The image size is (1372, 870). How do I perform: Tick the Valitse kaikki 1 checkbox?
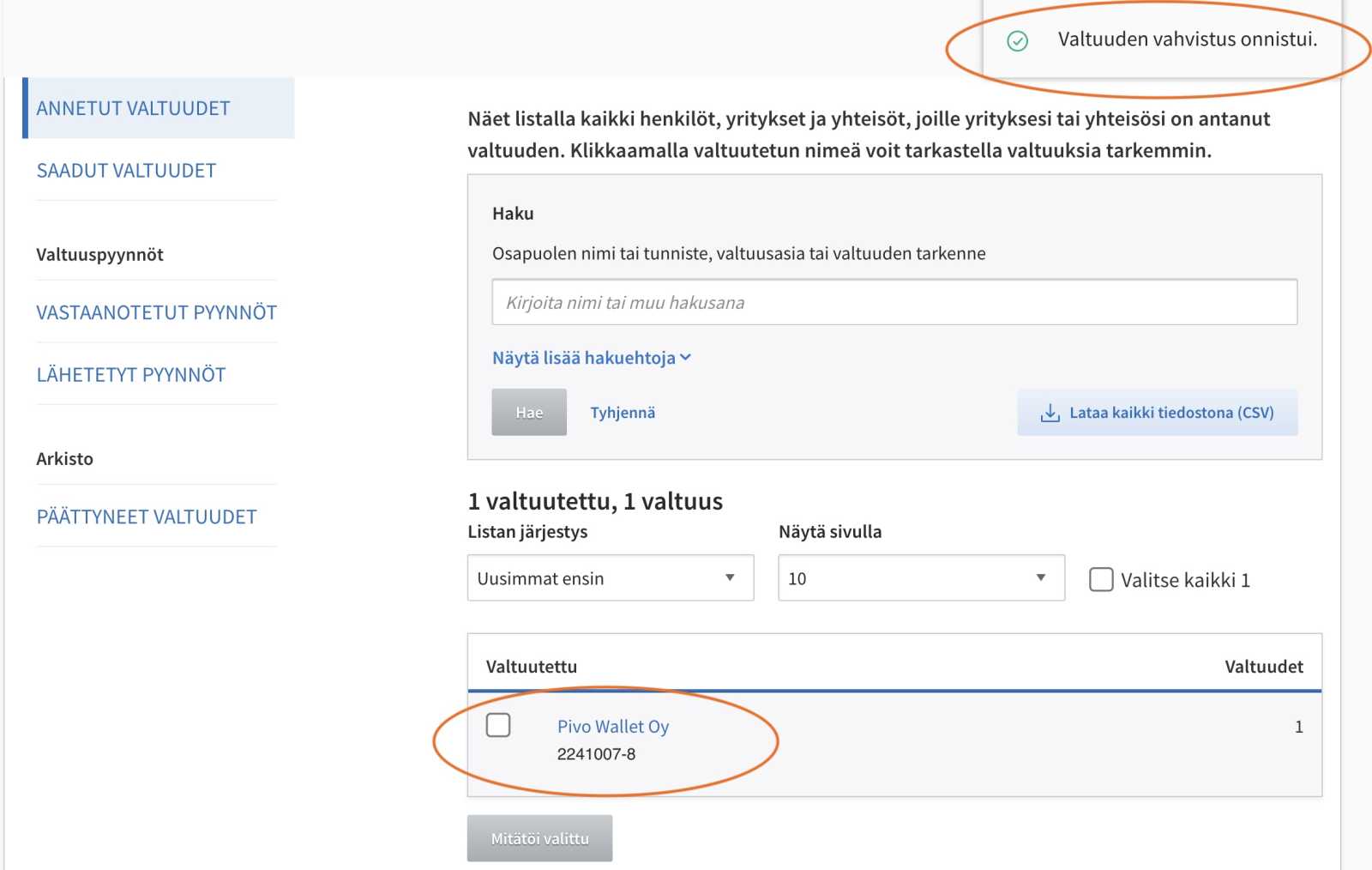[x=1101, y=579]
